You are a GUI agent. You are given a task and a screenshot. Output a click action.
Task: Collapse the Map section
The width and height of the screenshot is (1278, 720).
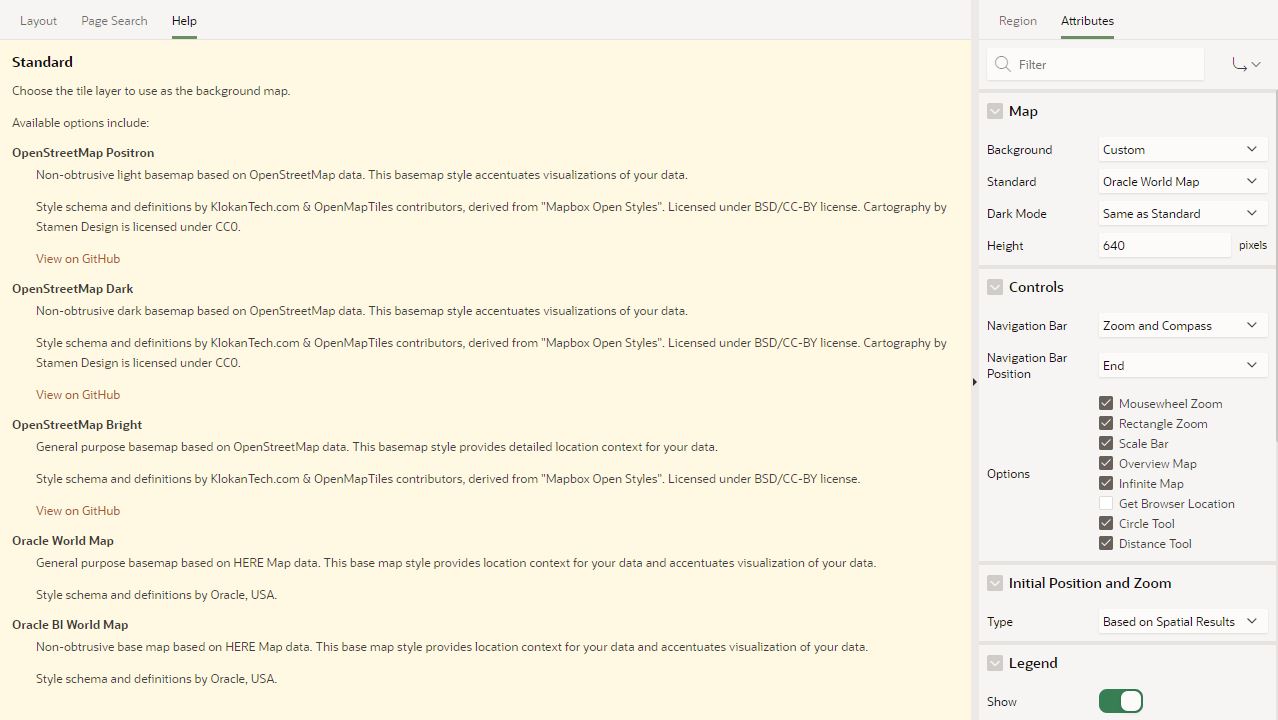pyautogui.click(x=995, y=111)
